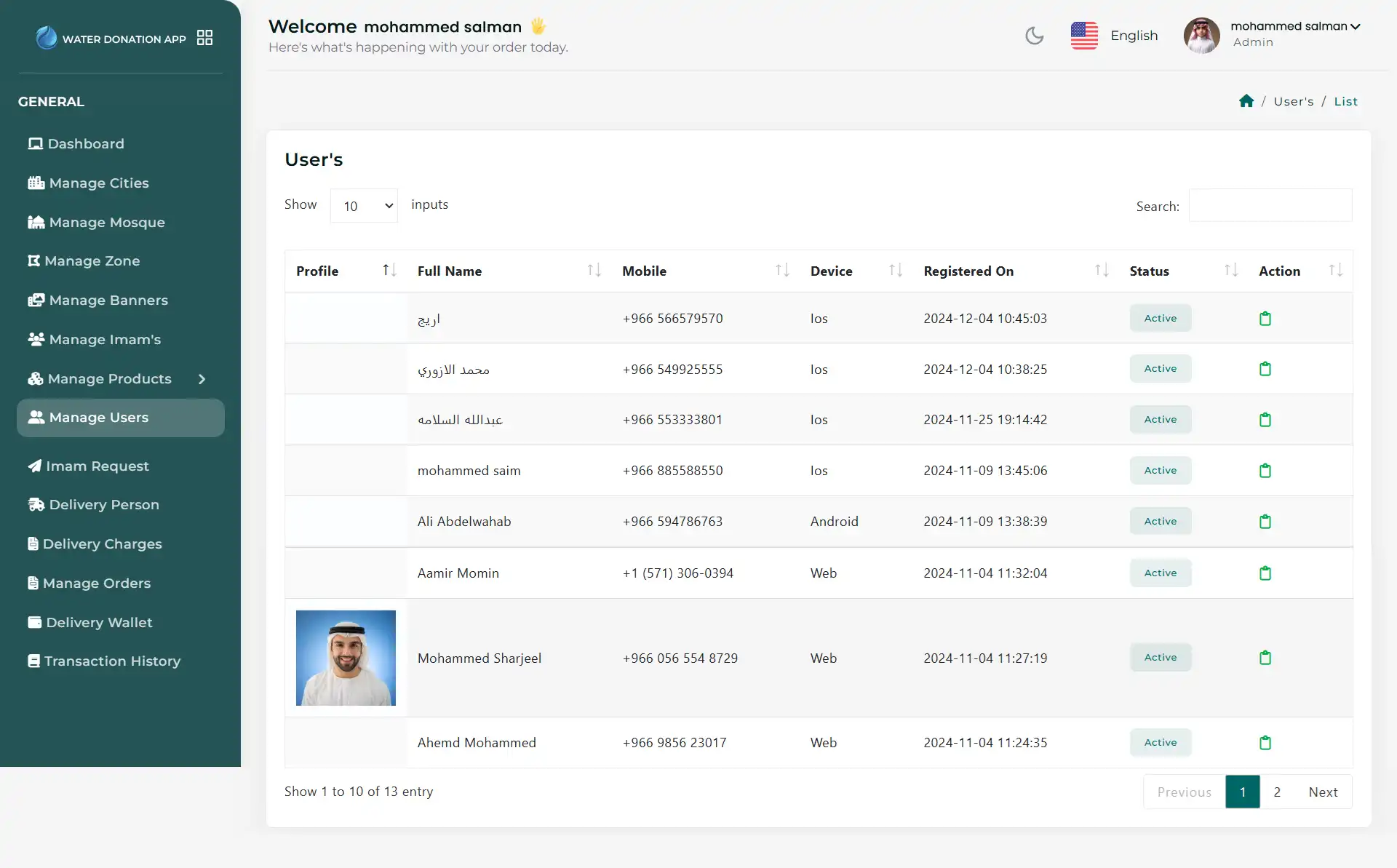Toggle dark mode with the moon icon
Screen dimensions: 1397x868
[1034, 35]
